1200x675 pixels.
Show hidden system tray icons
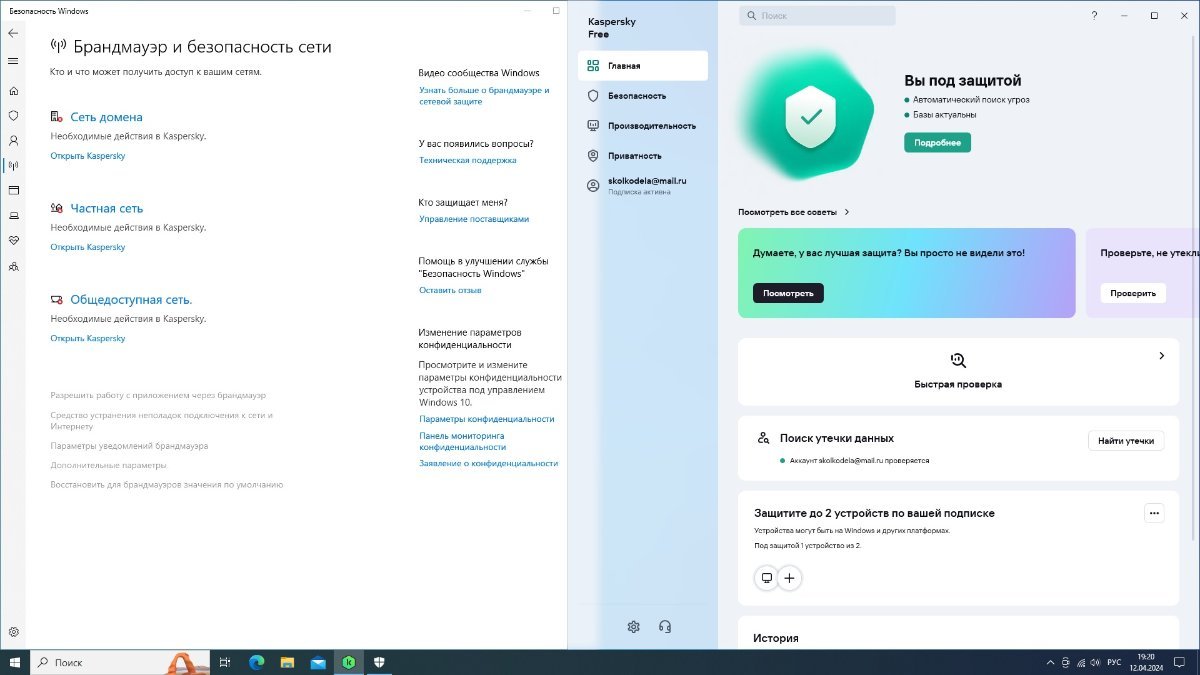[1050, 662]
